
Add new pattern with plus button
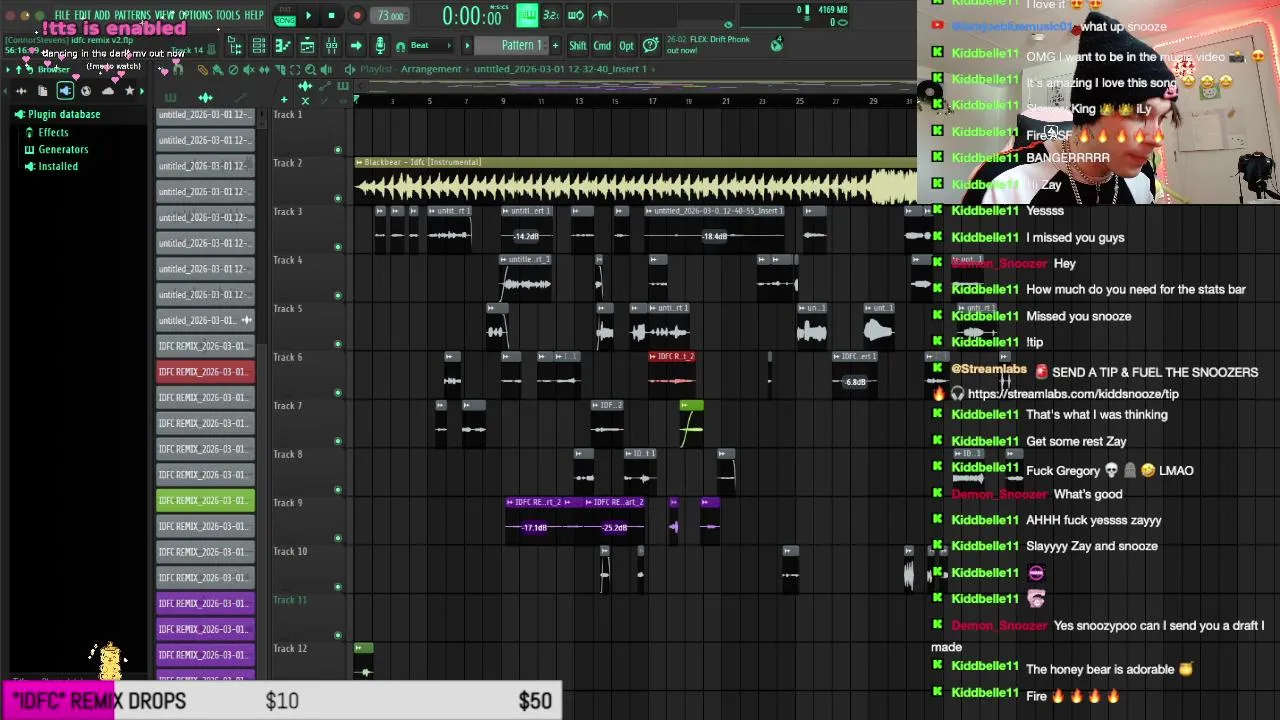coord(555,45)
